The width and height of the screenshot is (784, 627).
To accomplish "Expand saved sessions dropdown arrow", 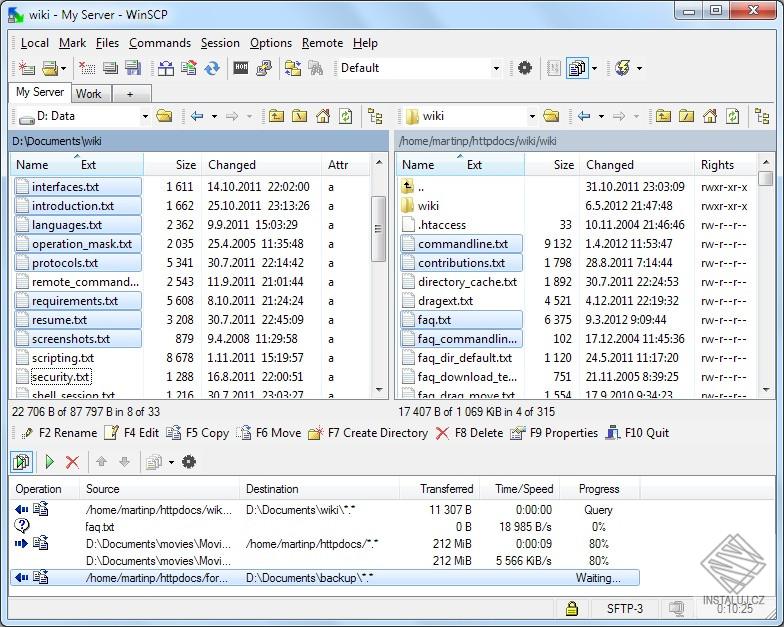I will (x=64, y=68).
